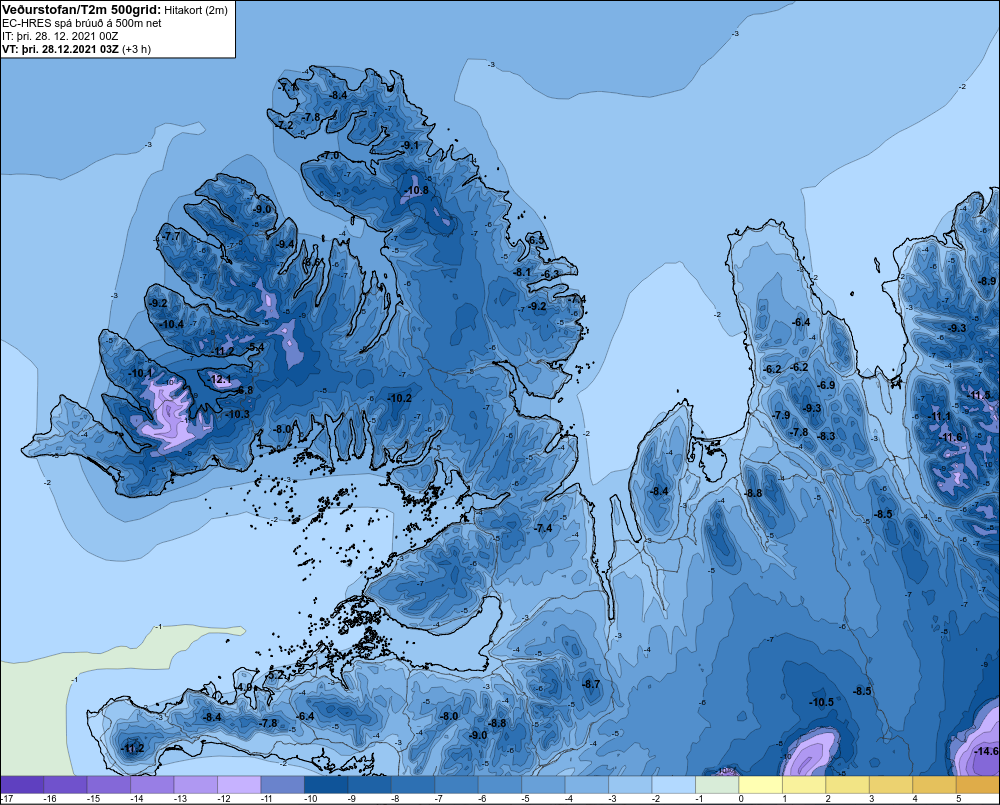Click the light green legend swatch between -1 and 0
Image resolution: width=1000 pixels, height=805 pixels.
pos(717,784)
